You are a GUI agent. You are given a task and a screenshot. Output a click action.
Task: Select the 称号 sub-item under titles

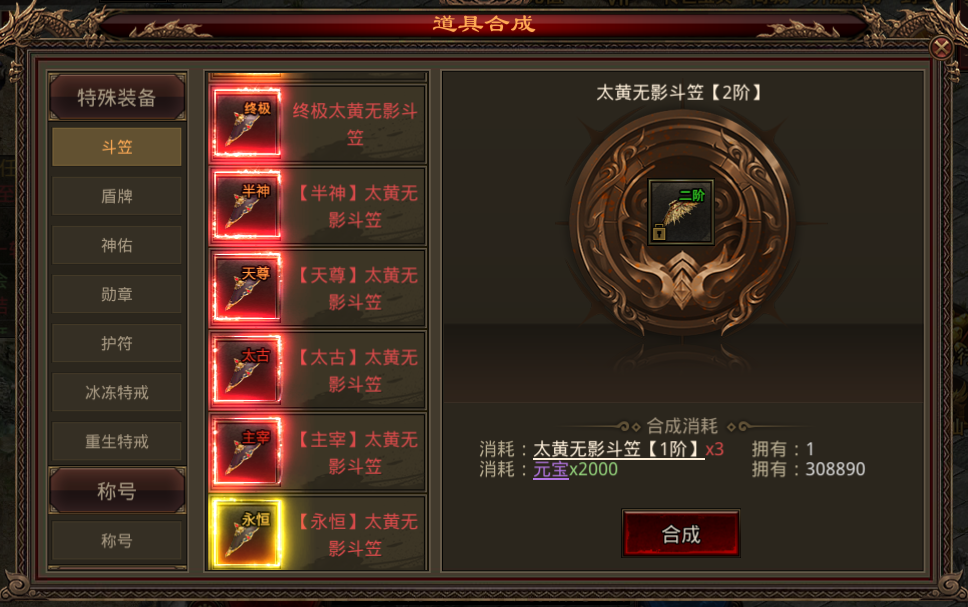(x=117, y=540)
